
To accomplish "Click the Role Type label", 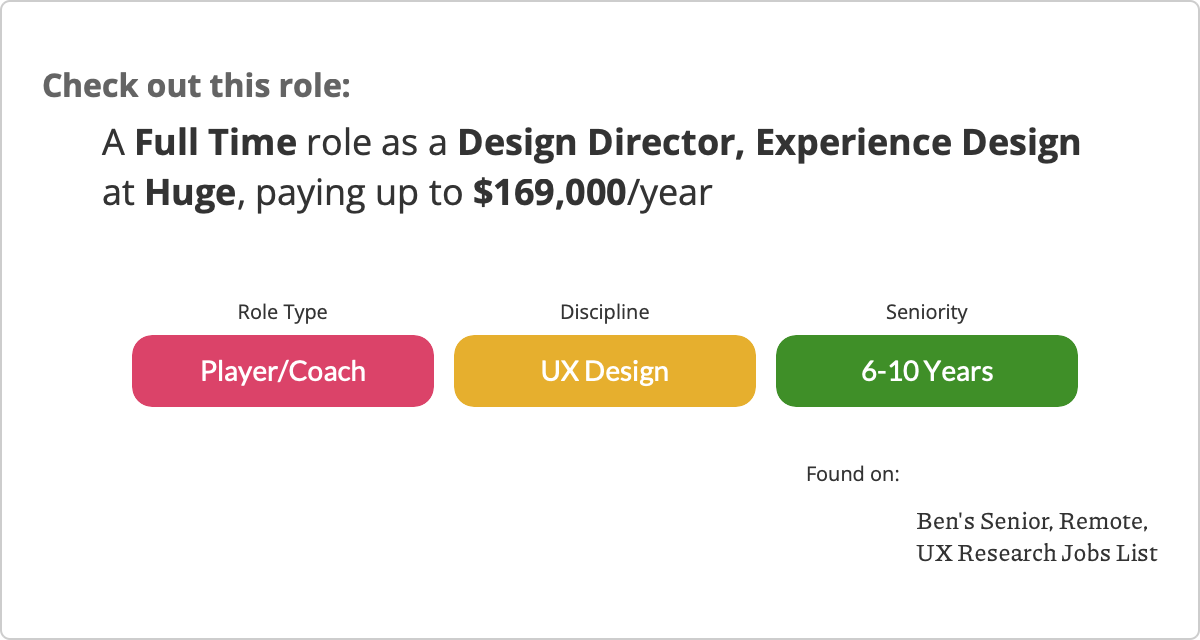I will click(x=282, y=312).
